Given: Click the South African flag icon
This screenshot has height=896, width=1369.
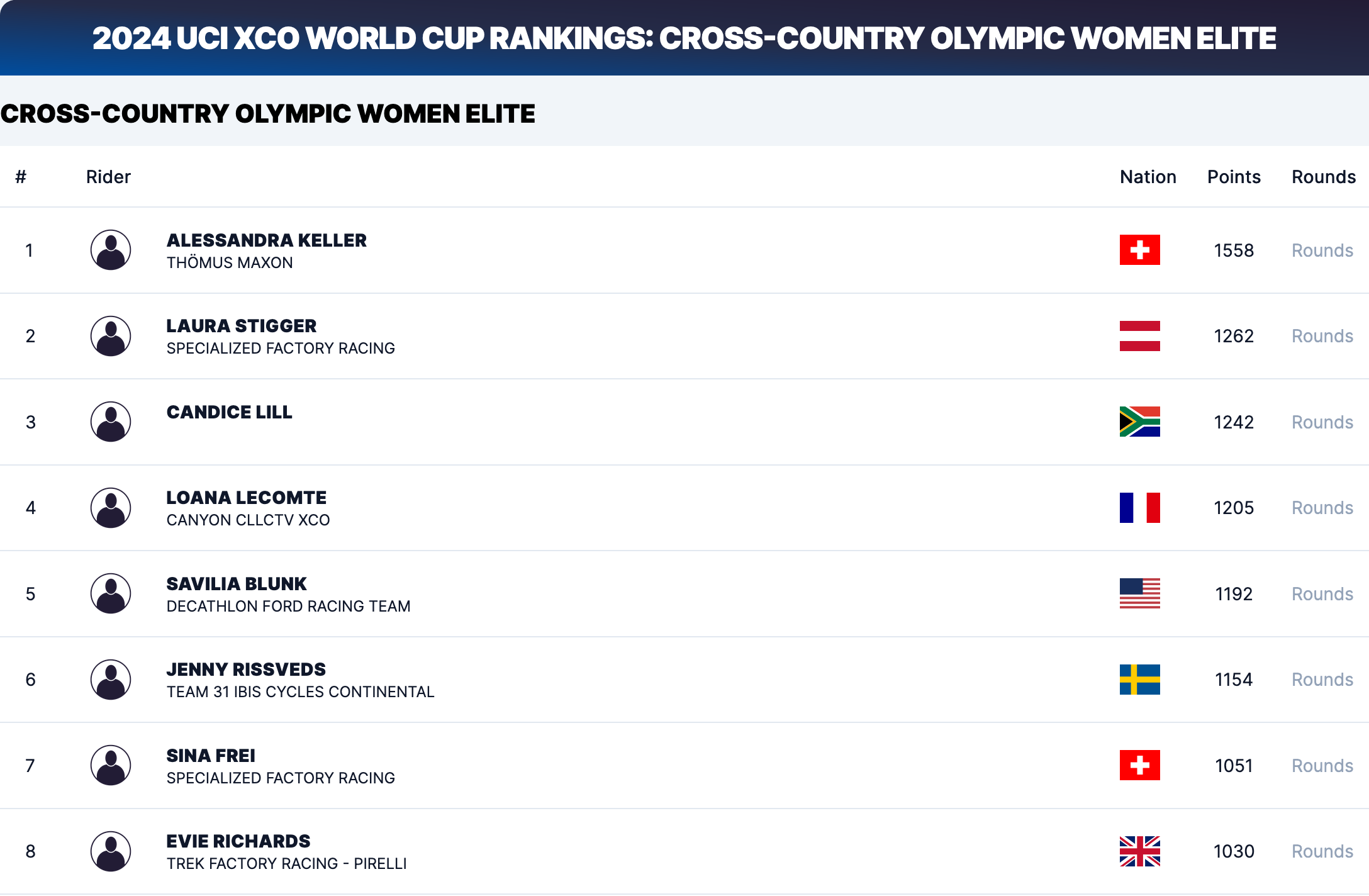Looking at the screenshot, I should click(x=1139, y=422).
